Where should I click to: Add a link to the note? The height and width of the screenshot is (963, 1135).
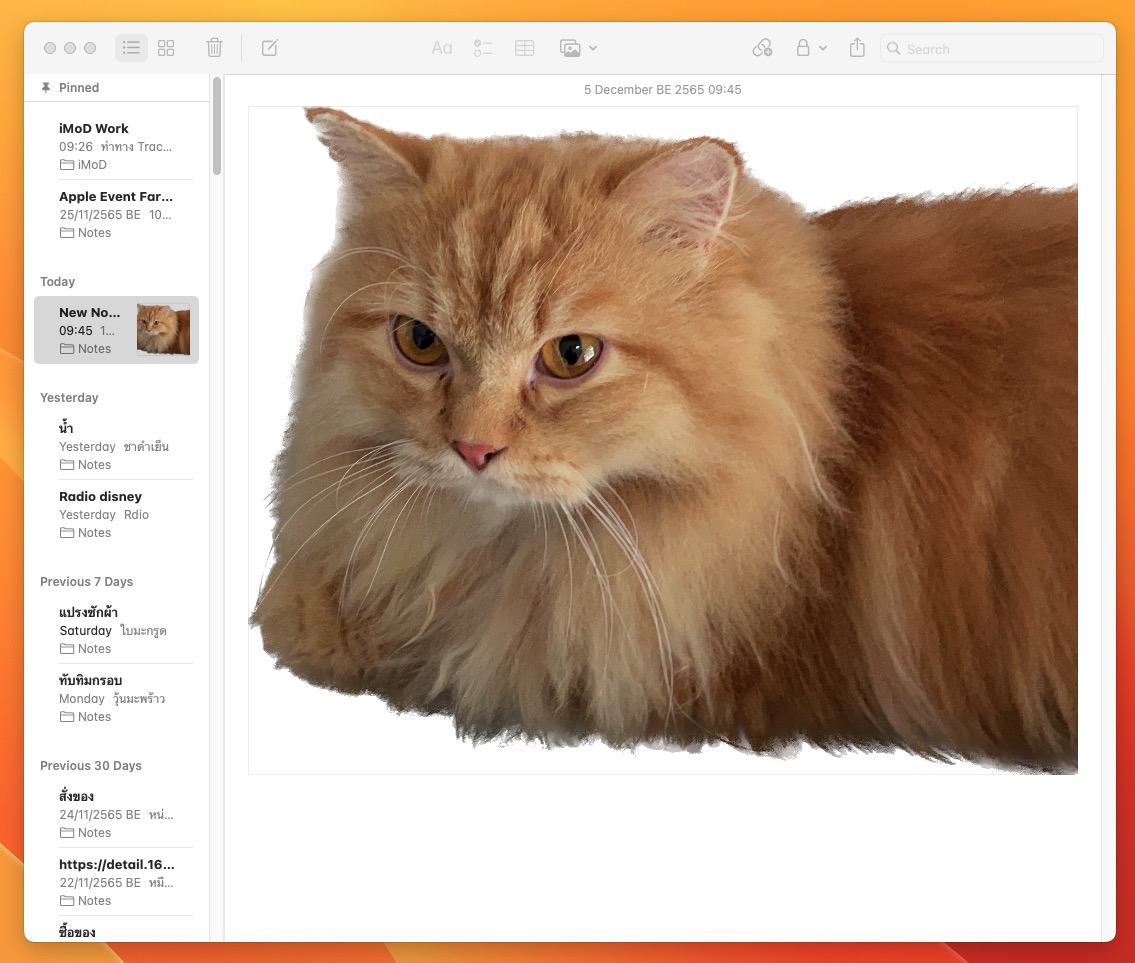click(762, 48)
